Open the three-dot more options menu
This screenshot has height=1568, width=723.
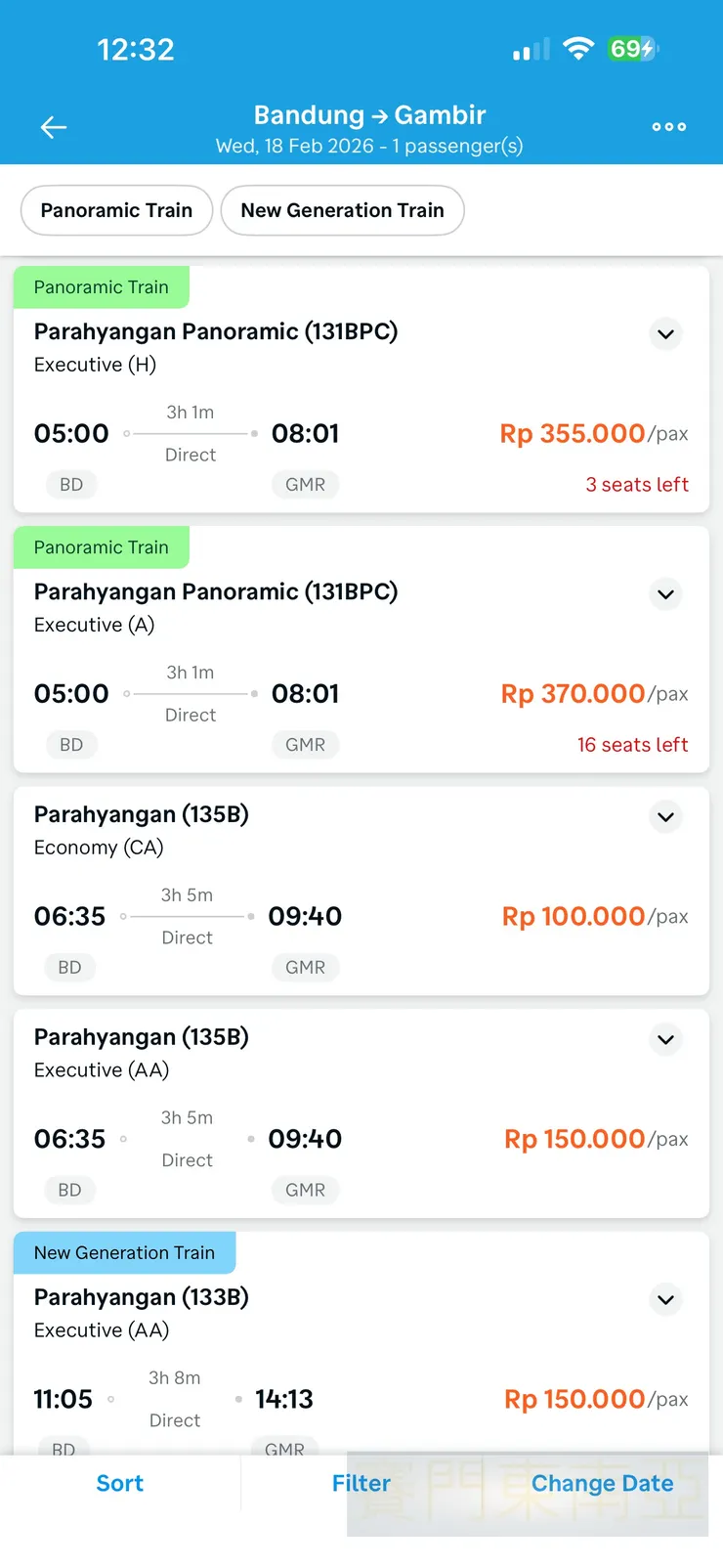tap(669, 127)
